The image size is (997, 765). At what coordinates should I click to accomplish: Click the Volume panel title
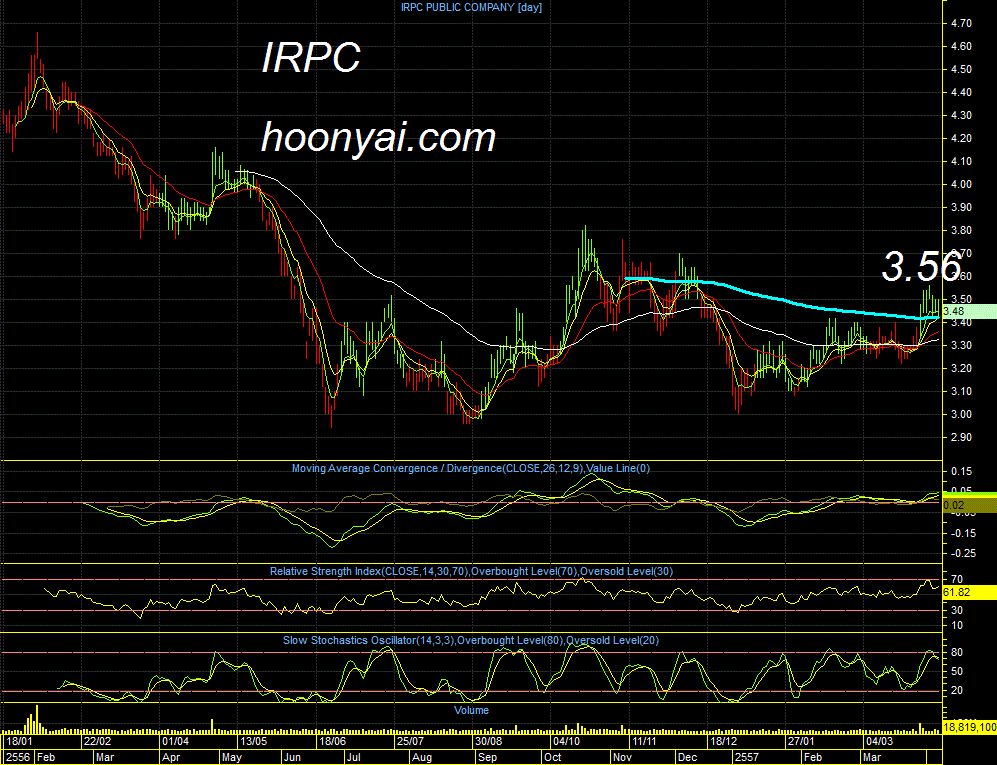point(471,710)
